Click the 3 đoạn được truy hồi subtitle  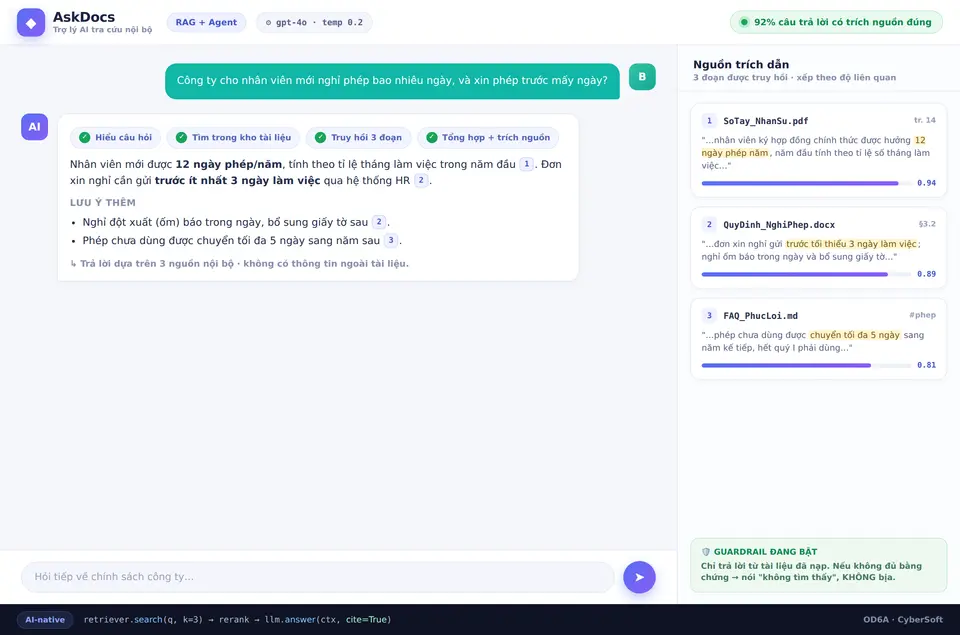coord(794,78)
